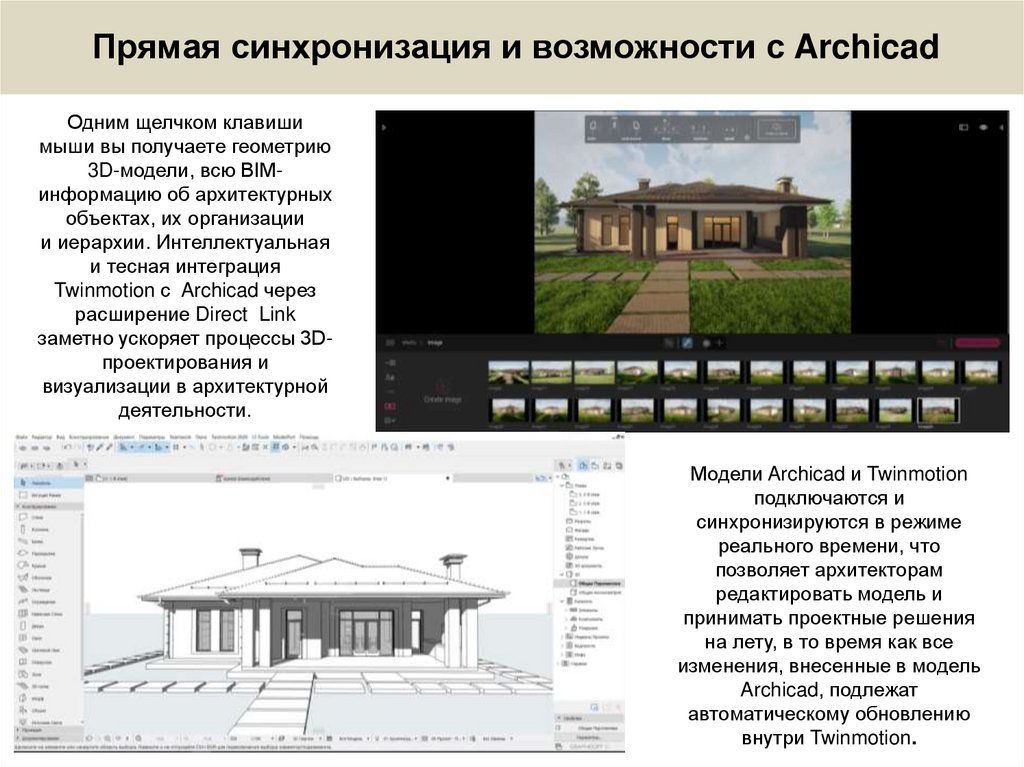Open Layout Book in Archicad navigator

tap(607, 466)
